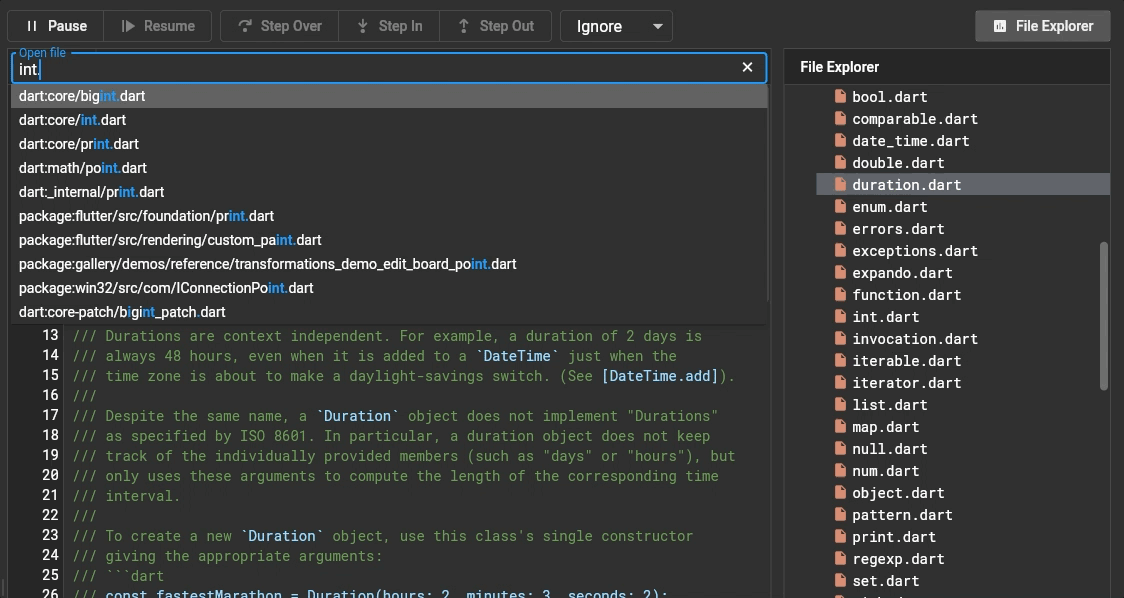
Task: Click the Step In button
Action: click(389, 26)
